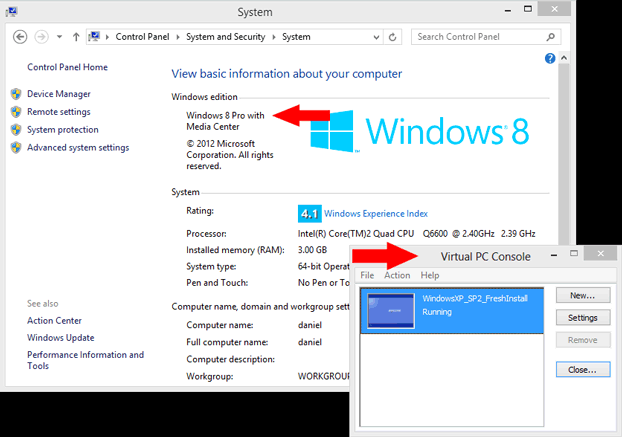Click the Back arrow in System window
This screenshot has width=622, height=437.
[20, 37]
